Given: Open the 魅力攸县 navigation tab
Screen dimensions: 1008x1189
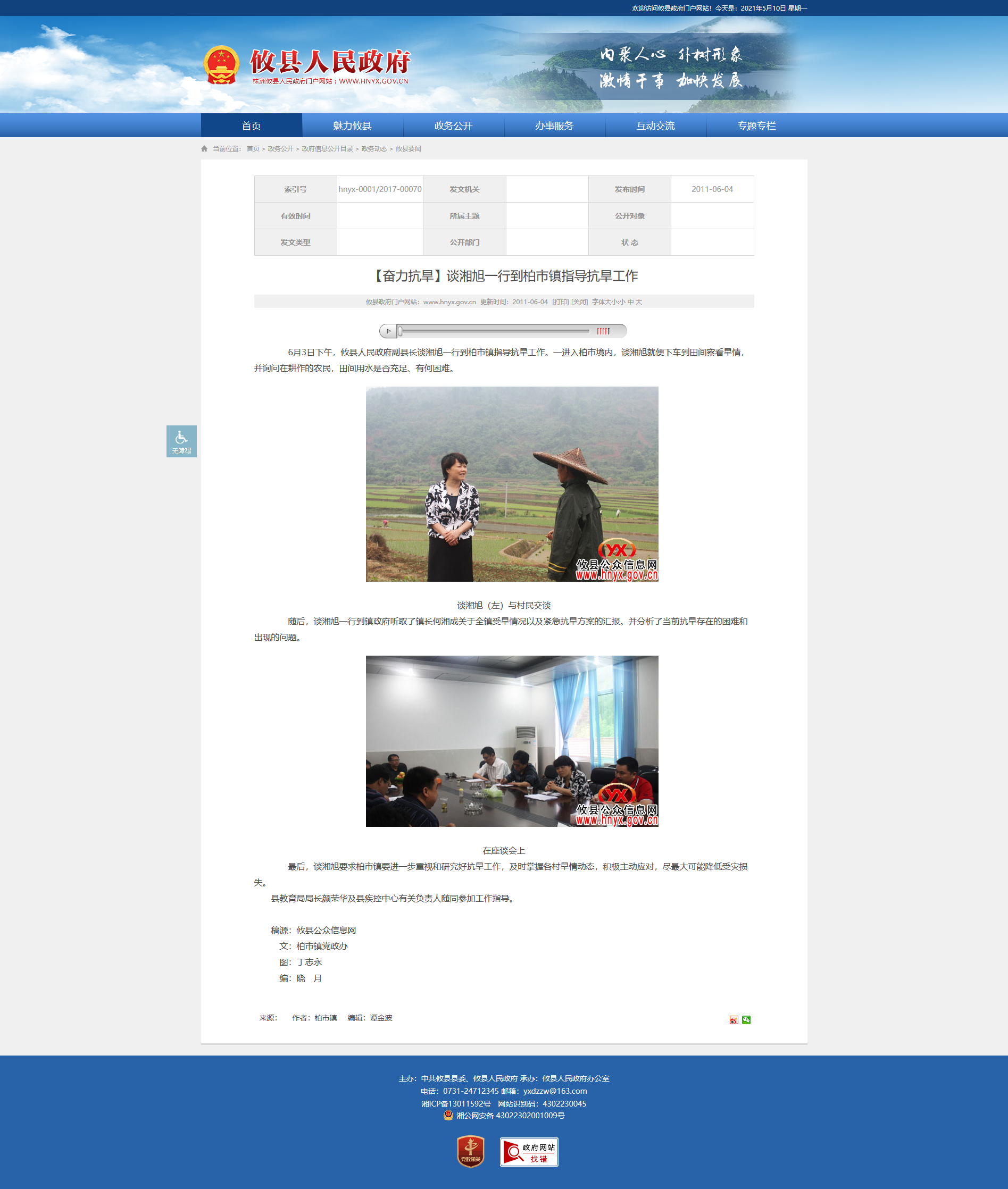Looking at the screenshot, I should 353,125.
